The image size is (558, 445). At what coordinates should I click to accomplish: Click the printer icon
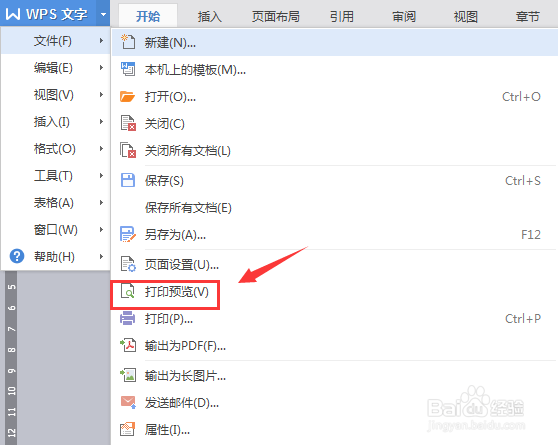(127, 318)
